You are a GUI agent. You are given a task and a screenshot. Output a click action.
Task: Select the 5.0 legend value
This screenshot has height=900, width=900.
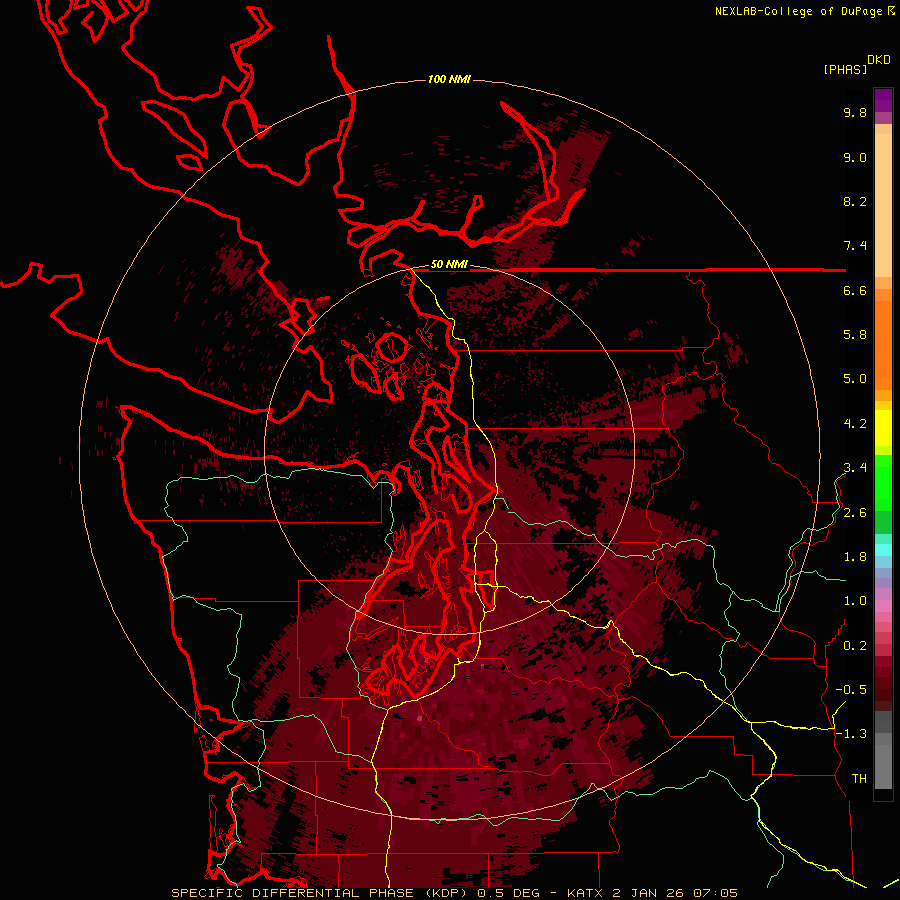click(855, 379)
